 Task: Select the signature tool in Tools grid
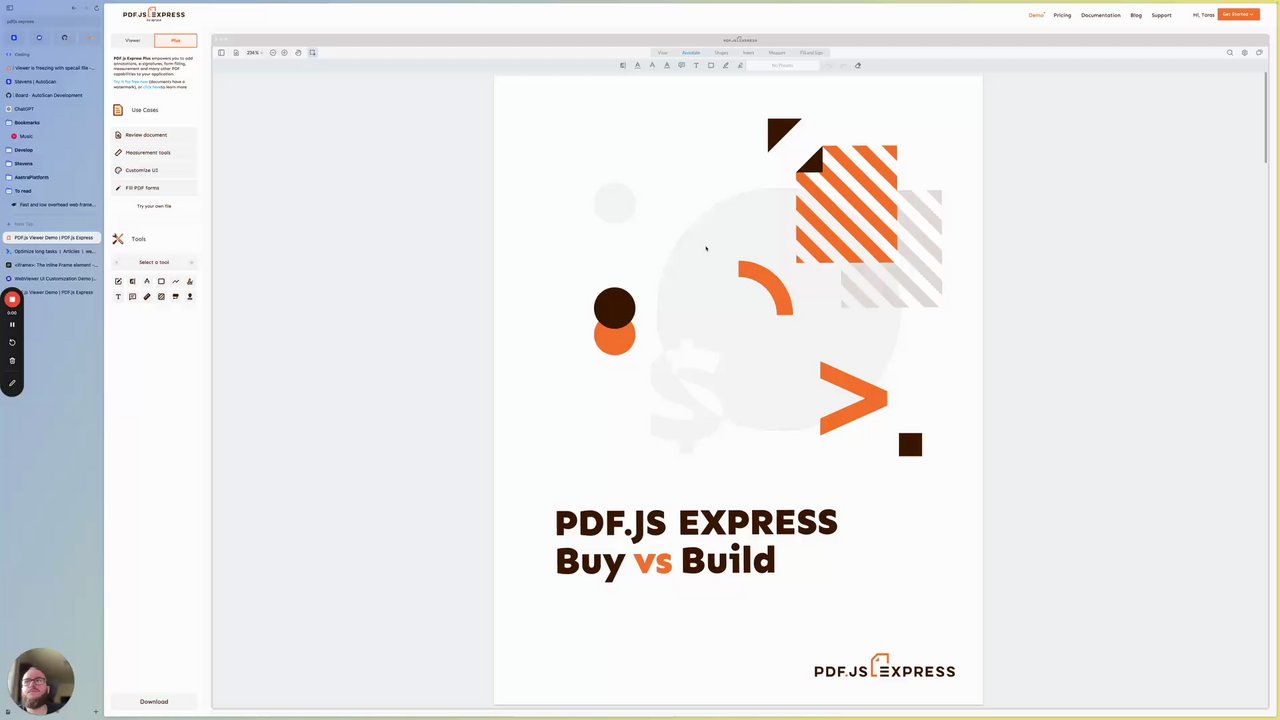pyautogui.click(x=190, y=282)
